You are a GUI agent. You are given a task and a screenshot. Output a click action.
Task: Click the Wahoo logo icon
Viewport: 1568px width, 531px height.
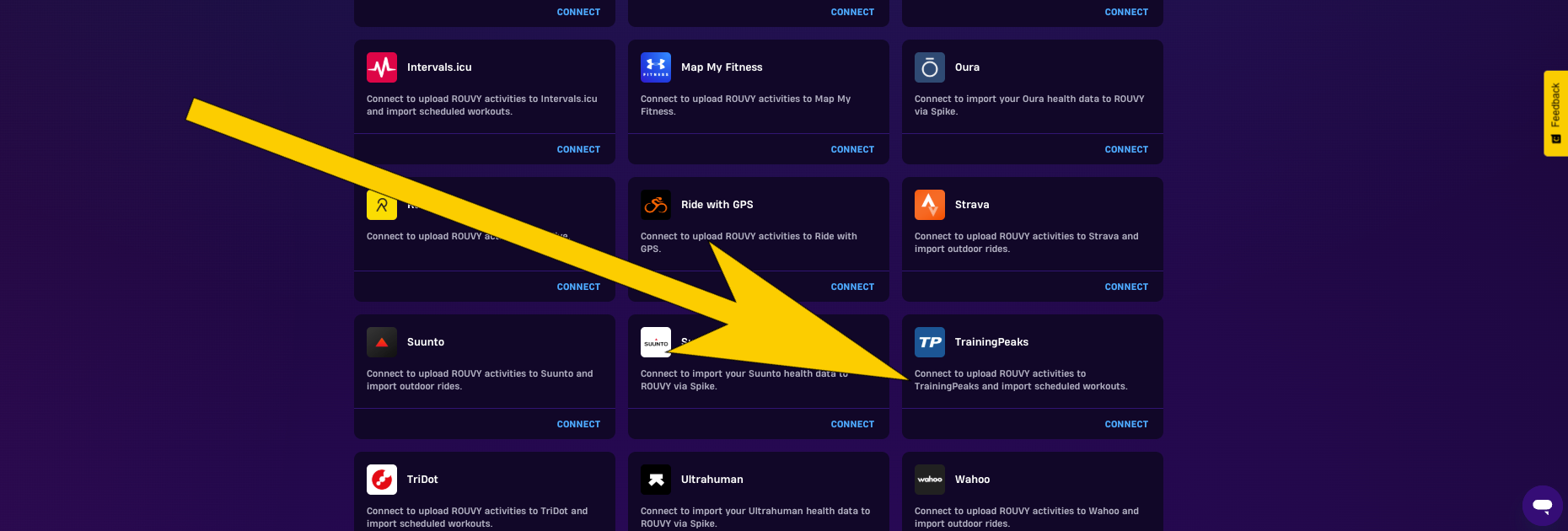(x=930, y=480)
